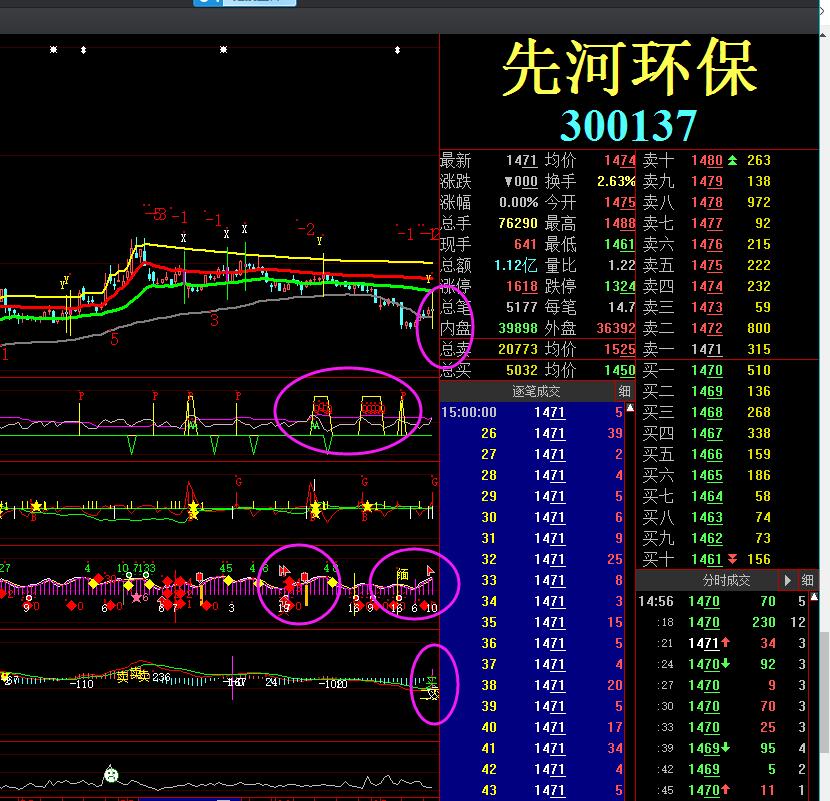This screenshot has width=830, height=801.
Task: Click the 跌停 price 1324
Action: coord(619,286)
